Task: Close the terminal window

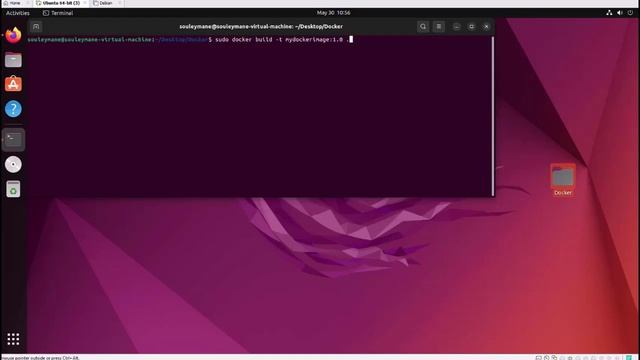Action: pyautogui.click(x=486, y=27)
